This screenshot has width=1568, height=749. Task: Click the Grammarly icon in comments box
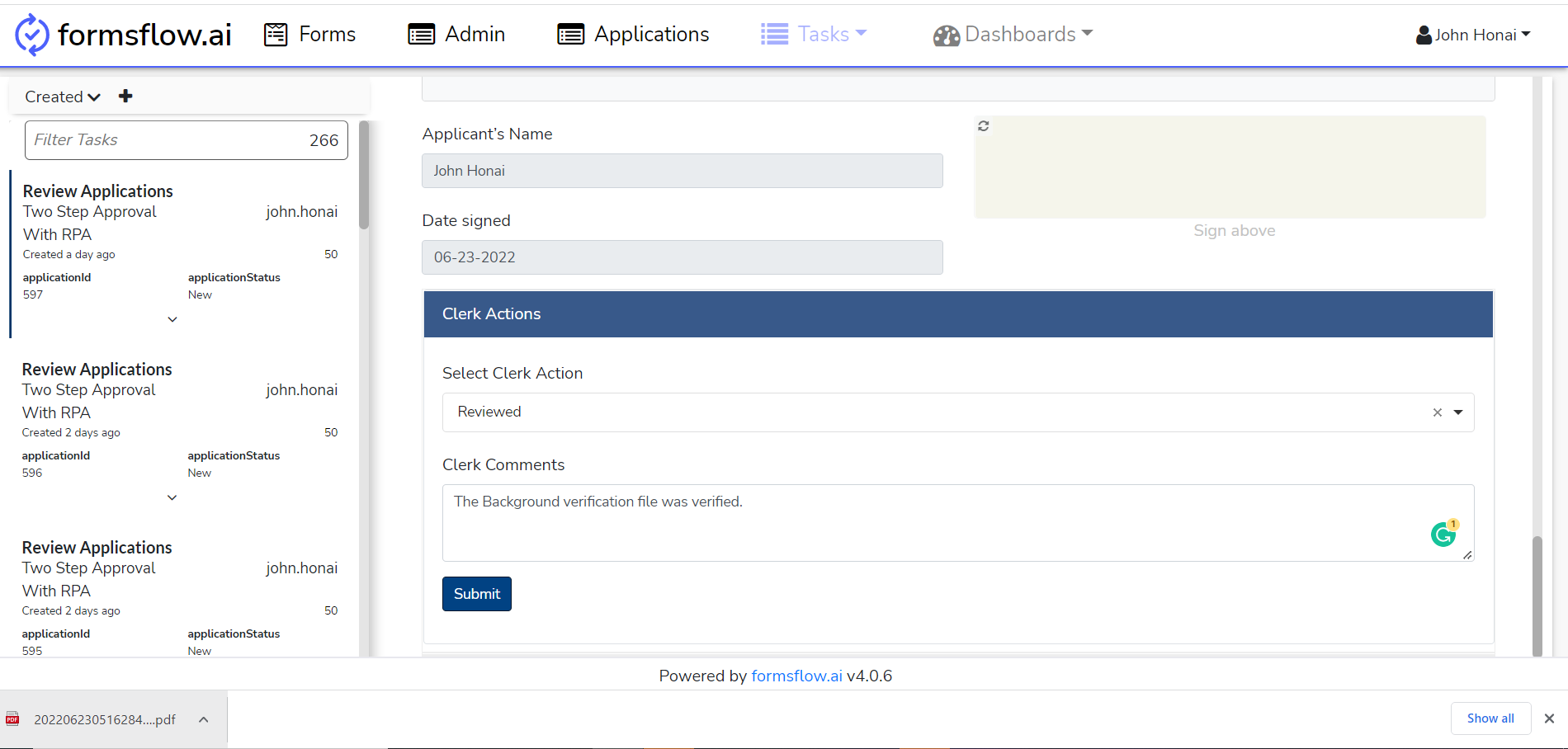pos(1443,535)
